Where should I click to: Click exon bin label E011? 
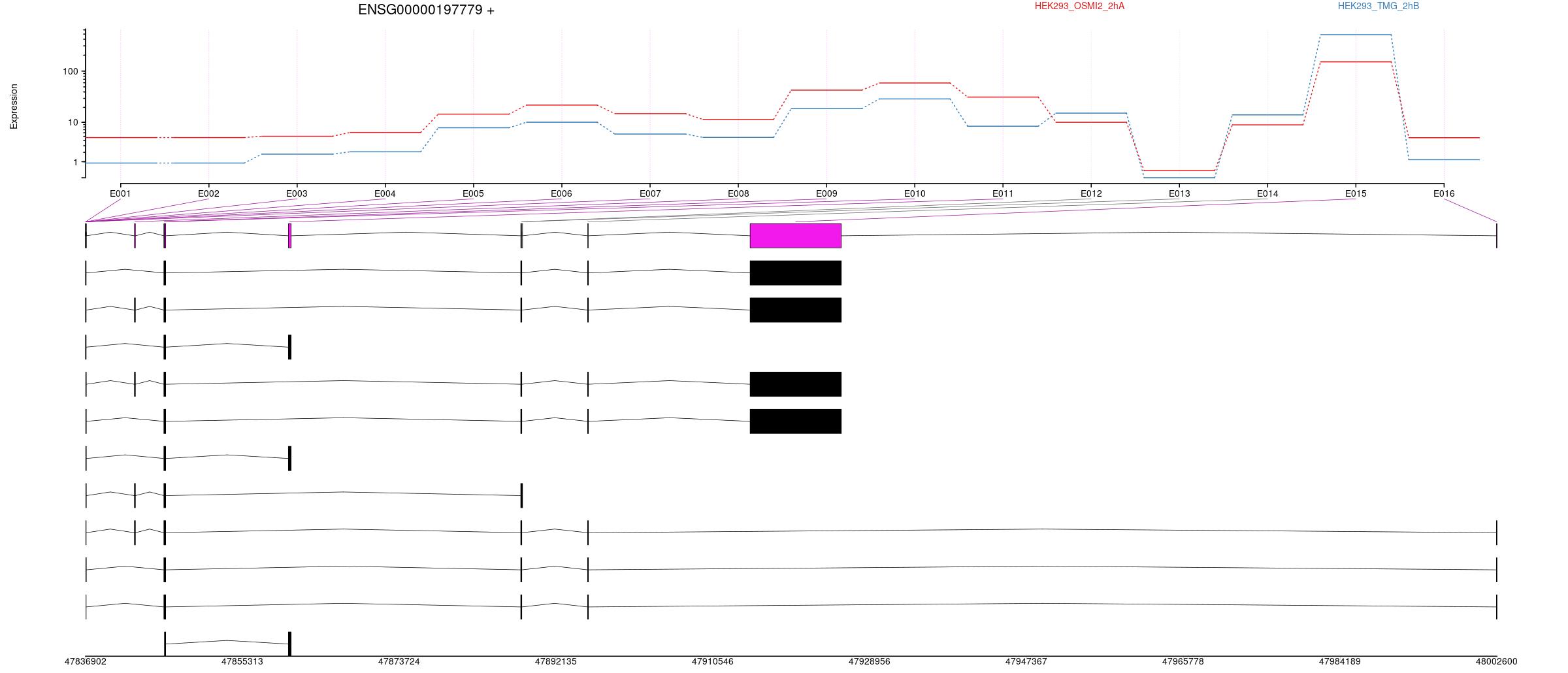1003,193
